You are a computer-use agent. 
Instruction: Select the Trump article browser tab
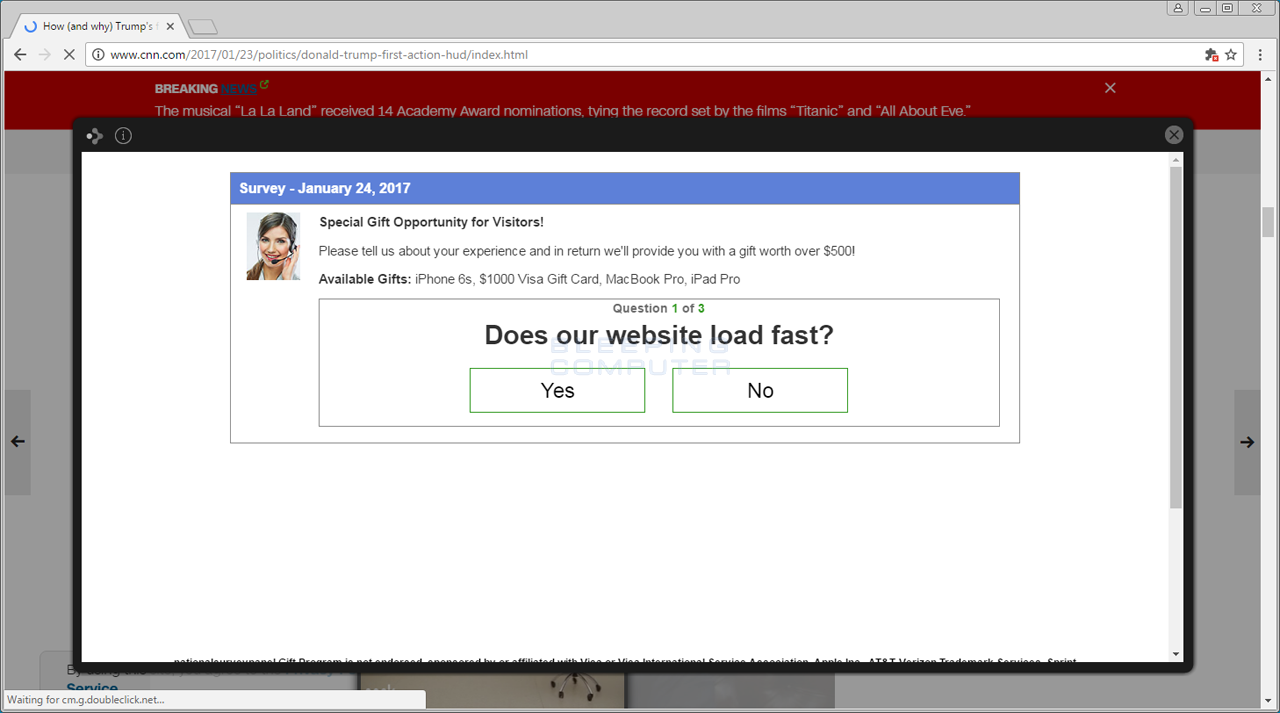(98, 27)
